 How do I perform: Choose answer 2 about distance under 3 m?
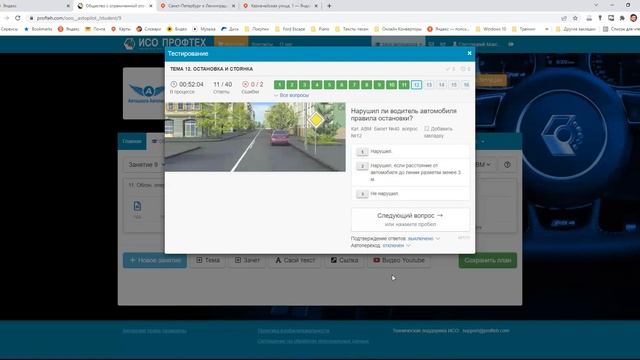(x=410, y=172)
